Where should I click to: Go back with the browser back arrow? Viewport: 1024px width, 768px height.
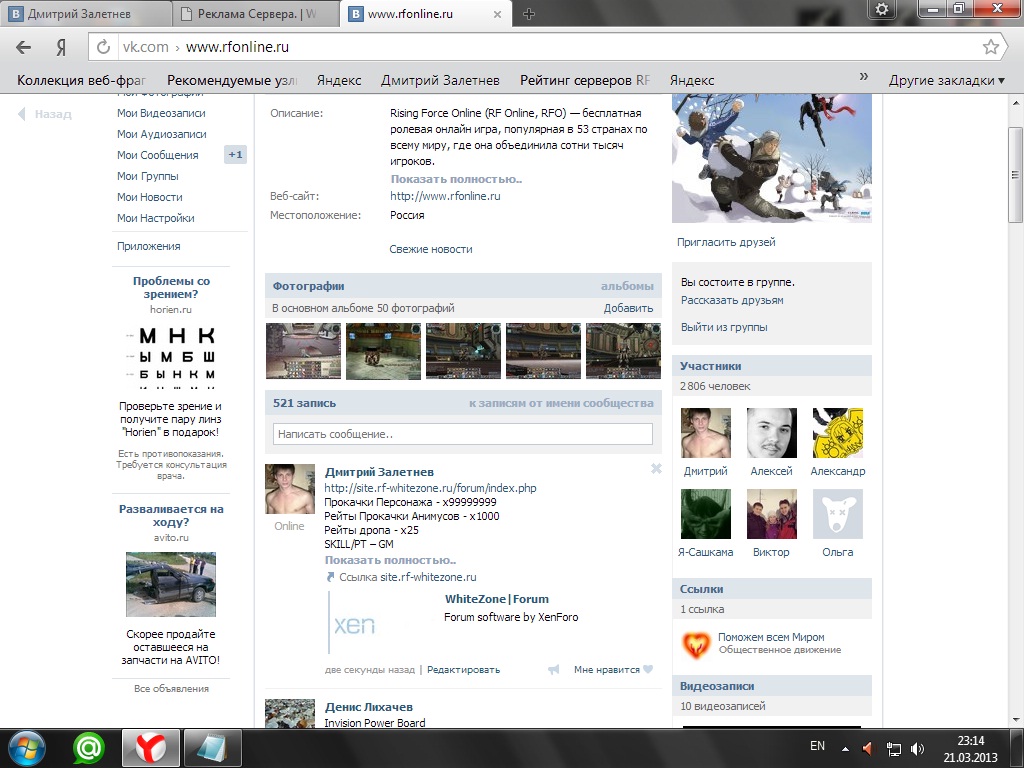[x=24, y=47]
